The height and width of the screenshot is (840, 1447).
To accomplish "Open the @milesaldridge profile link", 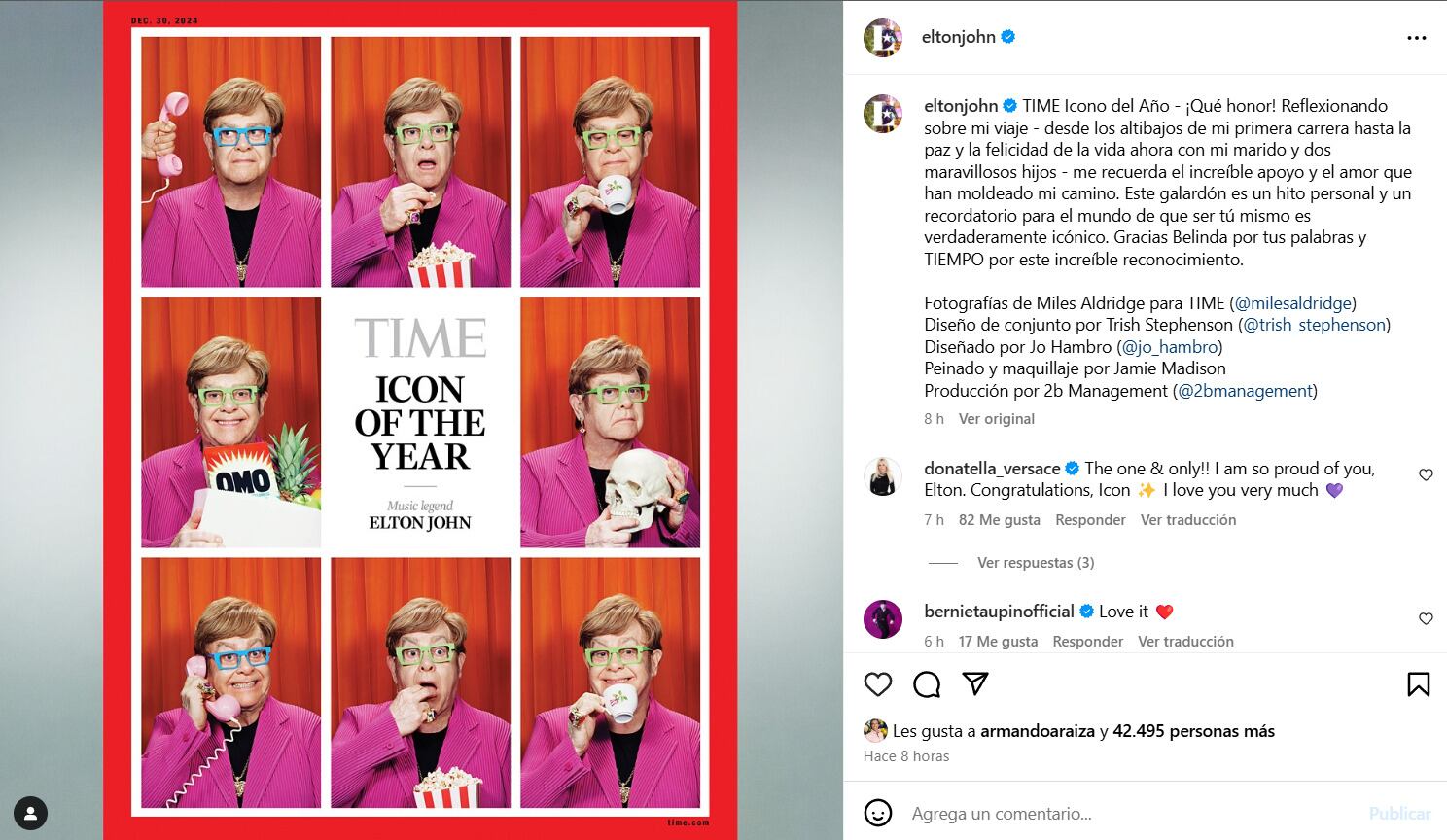I will pyautogui.click(x=1293, y=302).
